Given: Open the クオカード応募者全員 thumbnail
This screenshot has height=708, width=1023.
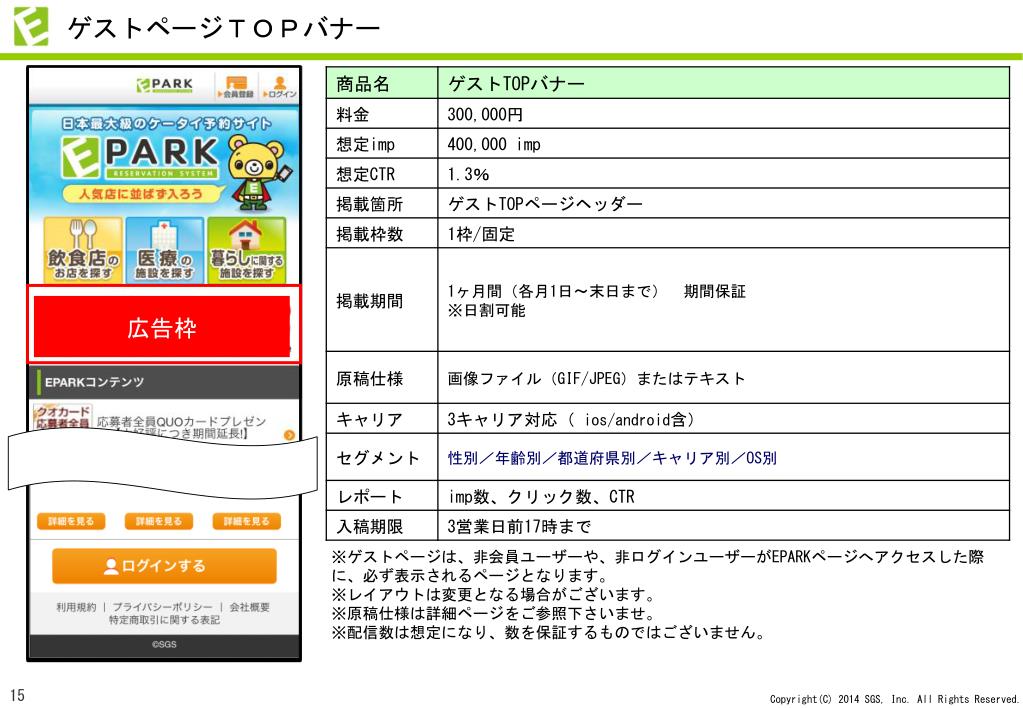Looking at the screenshot, I should tap(63, 416).
